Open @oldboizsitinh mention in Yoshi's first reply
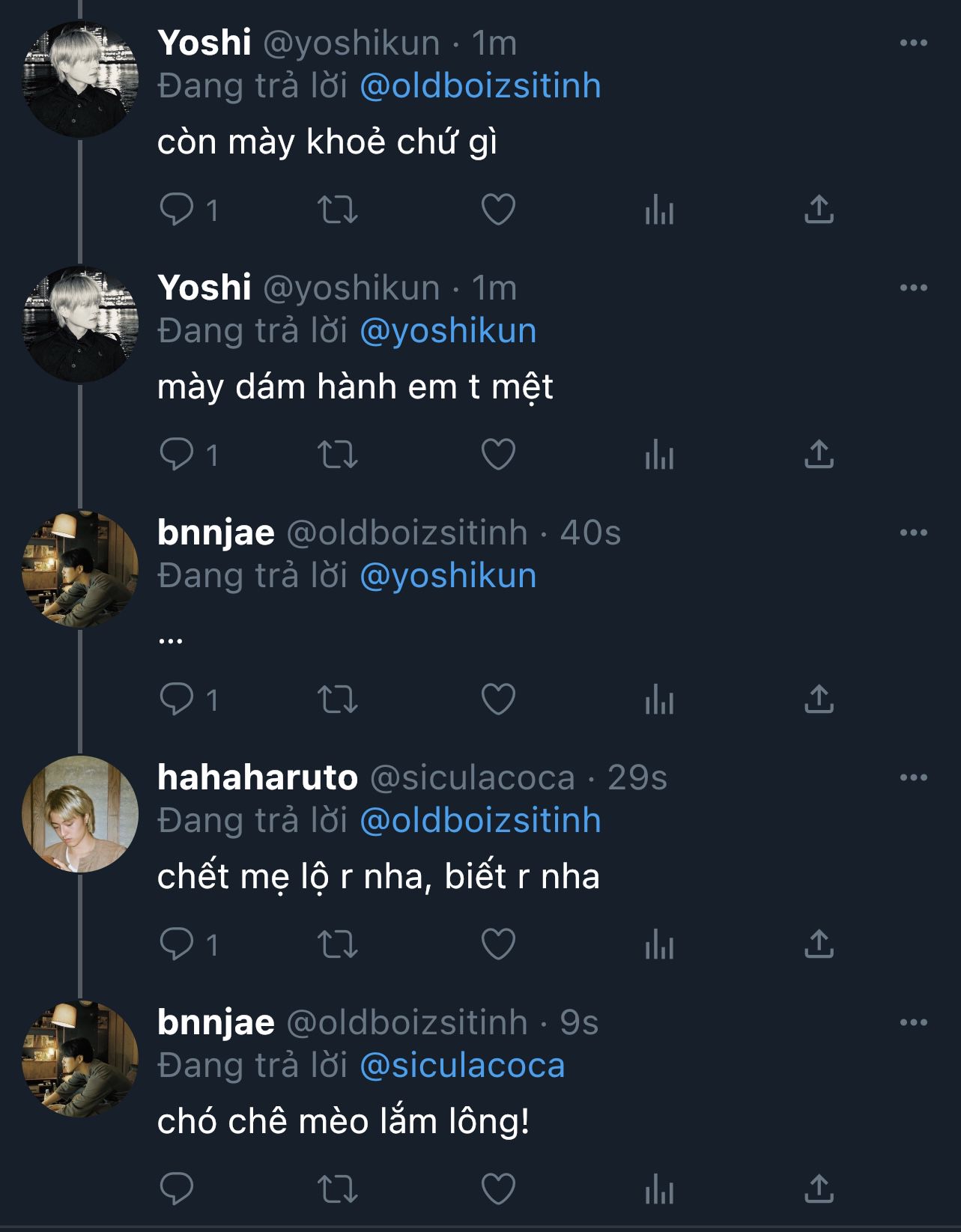The image size is (961, 1232). pyautogui.click(x=480, y=86)
